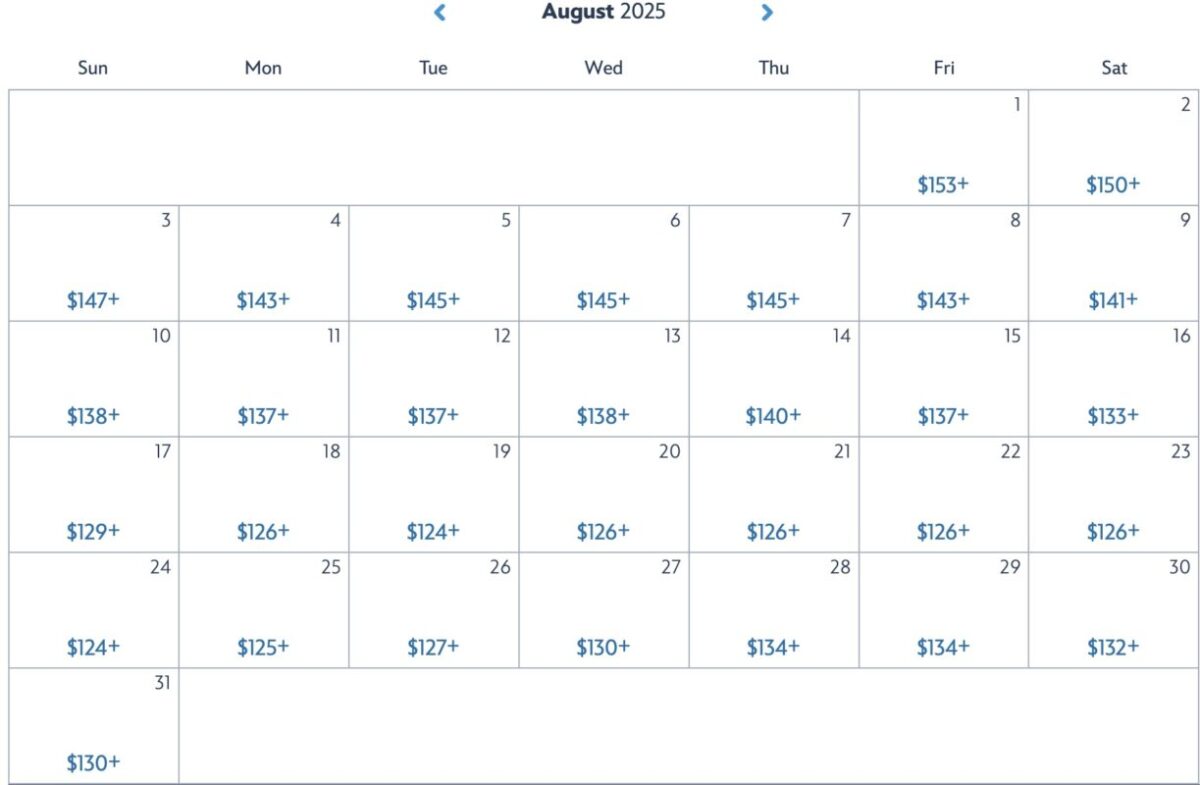Pick August 16 with $133+ price

(1113, 380)
